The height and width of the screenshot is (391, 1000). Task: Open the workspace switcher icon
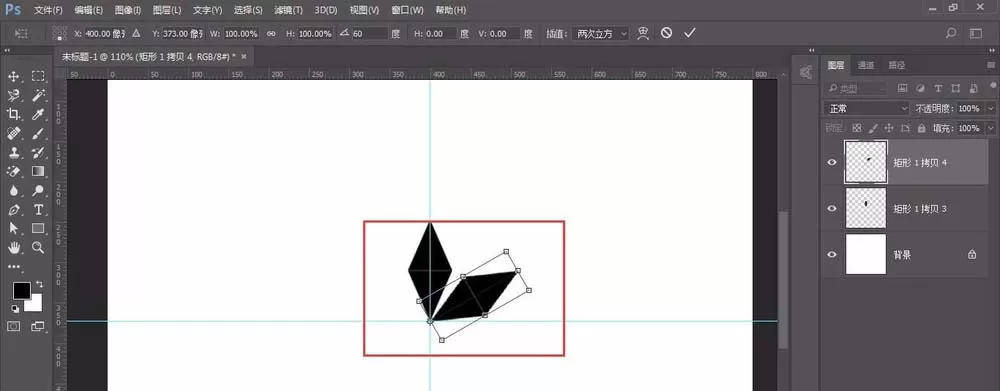(976, 33)
